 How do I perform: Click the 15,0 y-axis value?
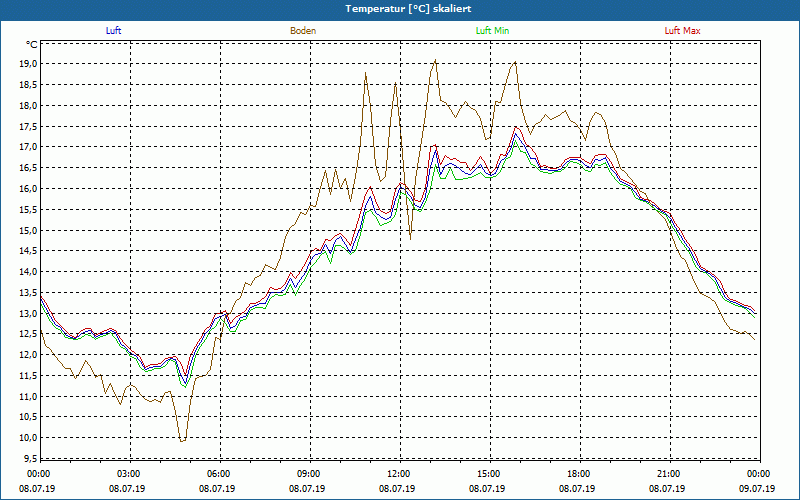(28, 230)
